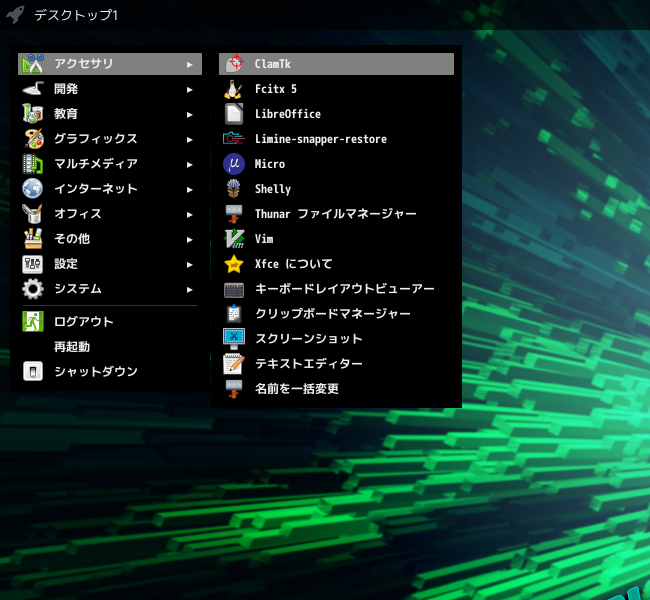Choose ログアウト from the menu
Screen dimensions: 650x600
(110, 321)
